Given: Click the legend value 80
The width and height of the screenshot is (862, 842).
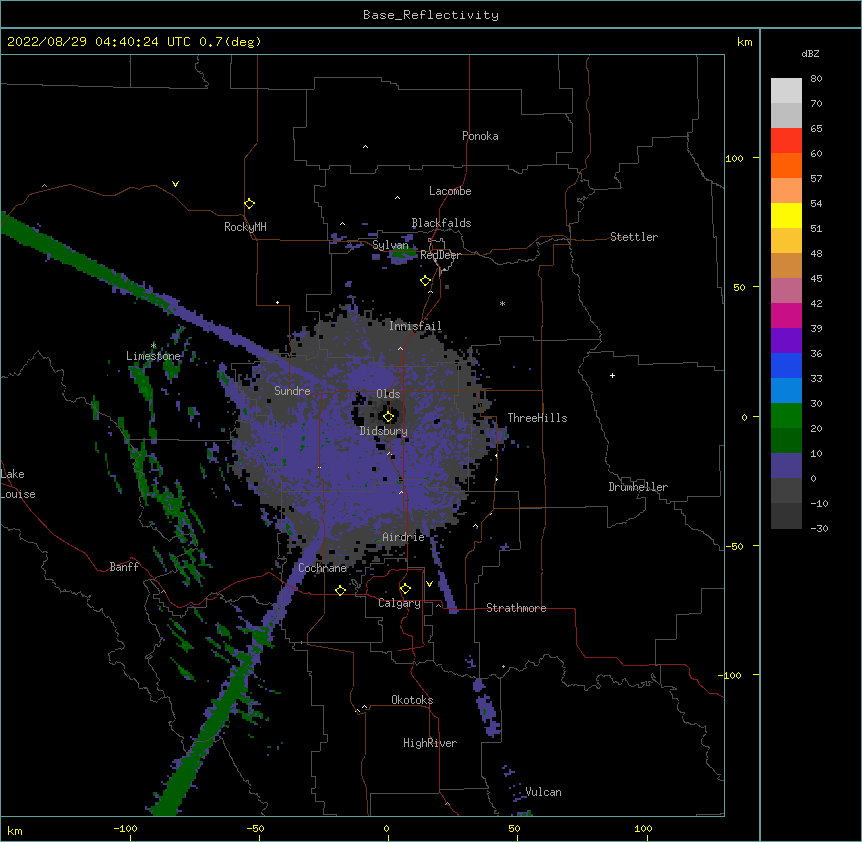Looking at the screenshot, I should 816,79.
